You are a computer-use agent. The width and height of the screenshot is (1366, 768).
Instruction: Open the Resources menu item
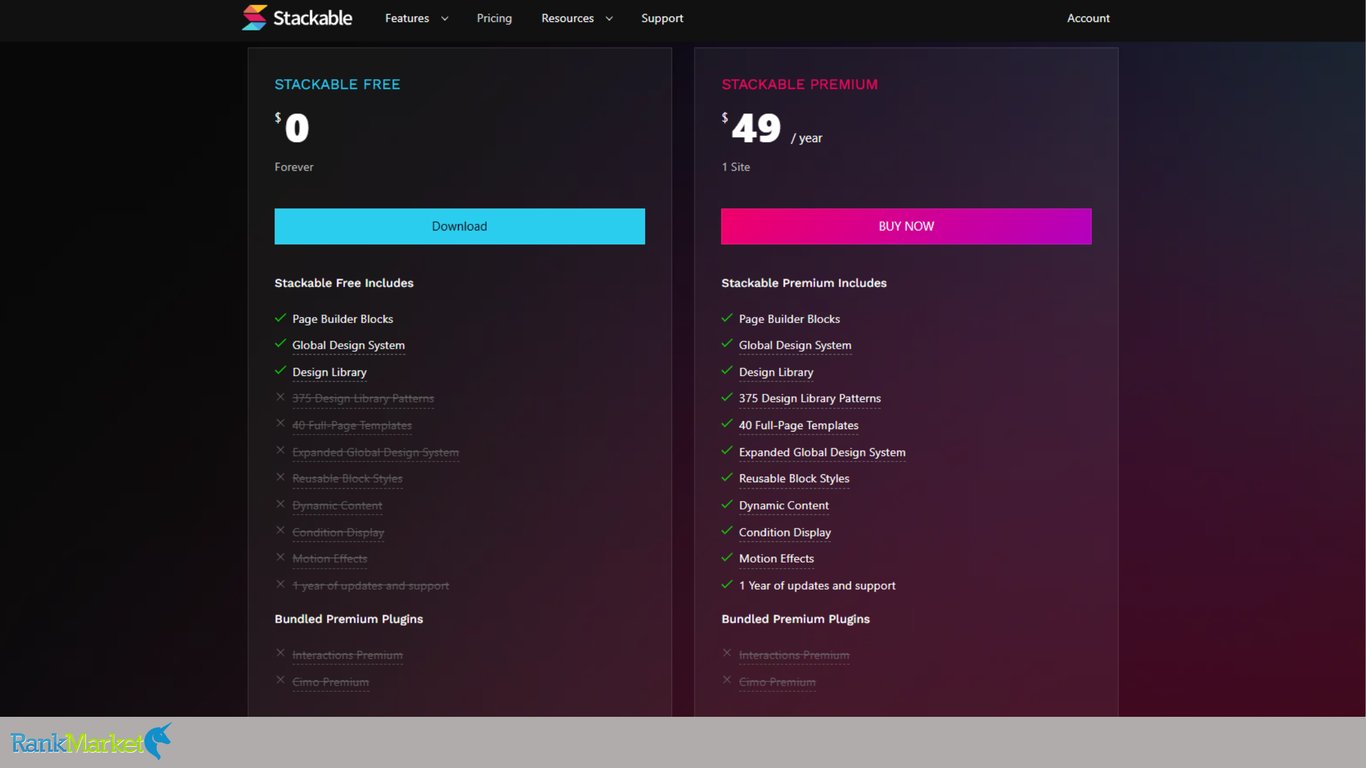coord(567,18)
